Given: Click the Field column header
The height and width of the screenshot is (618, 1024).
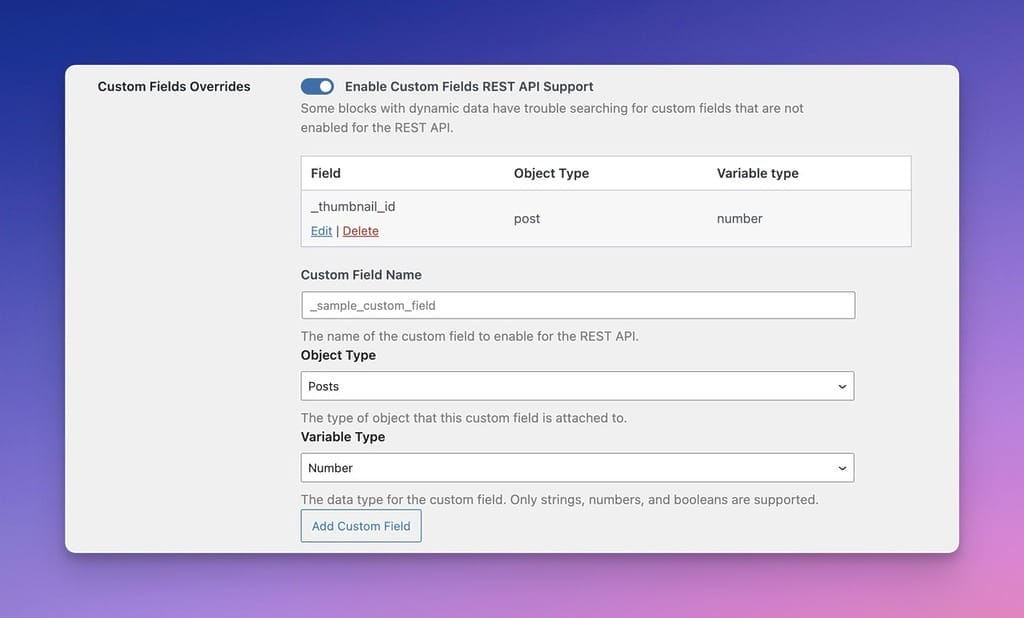Looking at the screenshot, I should click(x=325, y=172).
